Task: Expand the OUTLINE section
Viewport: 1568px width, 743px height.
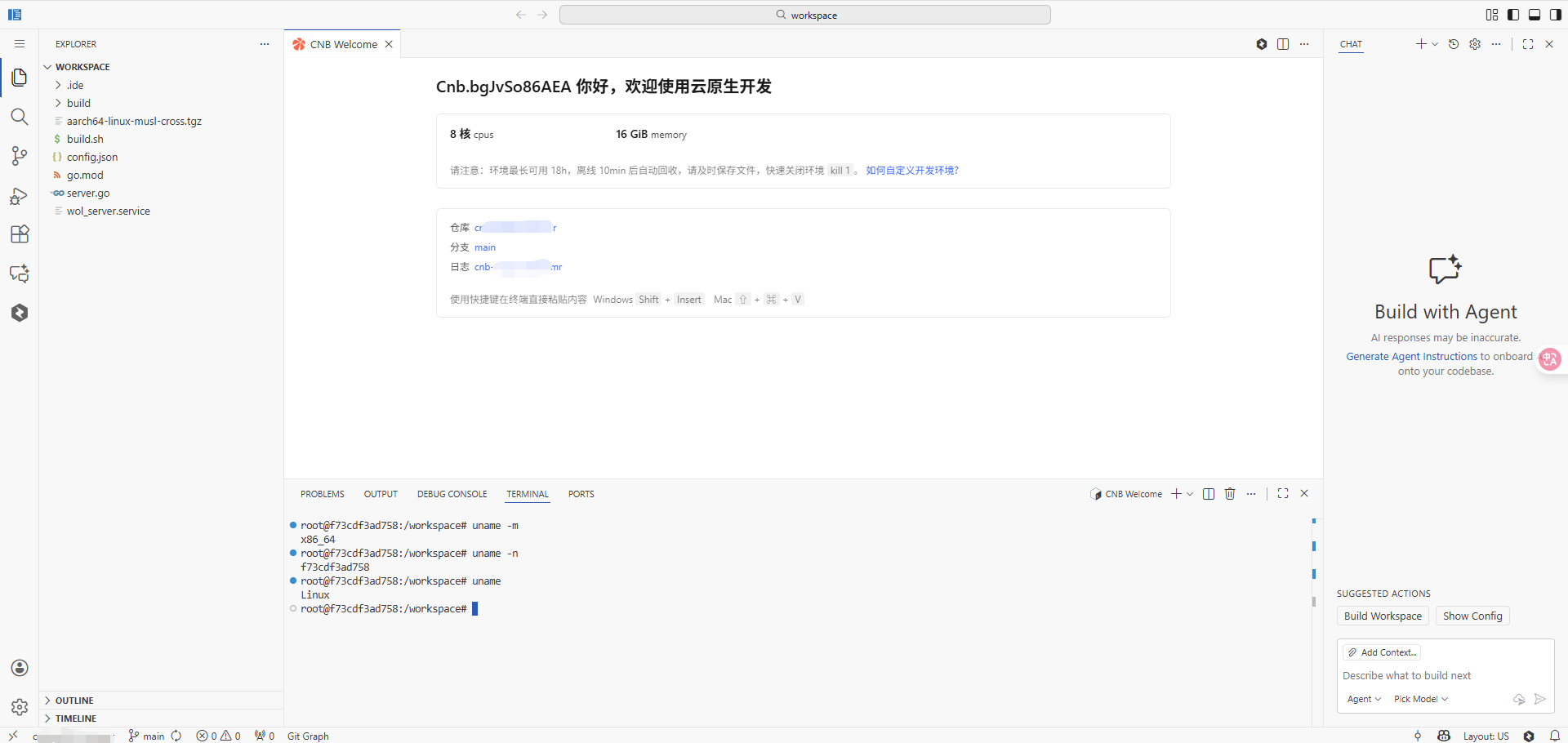Action: click(74, 701)
